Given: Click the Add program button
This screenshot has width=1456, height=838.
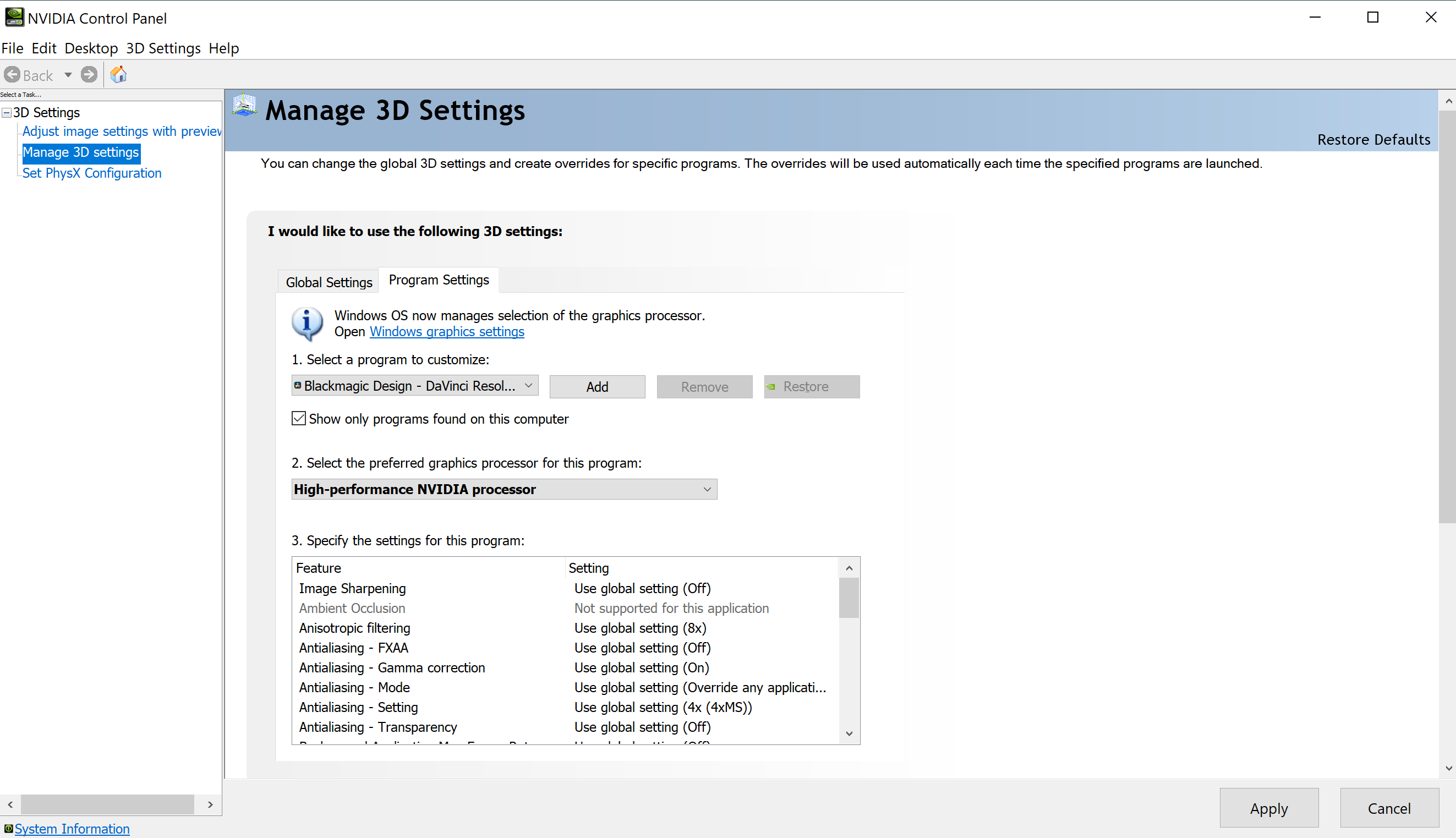Looking at the screenshot, I should coord(598,386).
